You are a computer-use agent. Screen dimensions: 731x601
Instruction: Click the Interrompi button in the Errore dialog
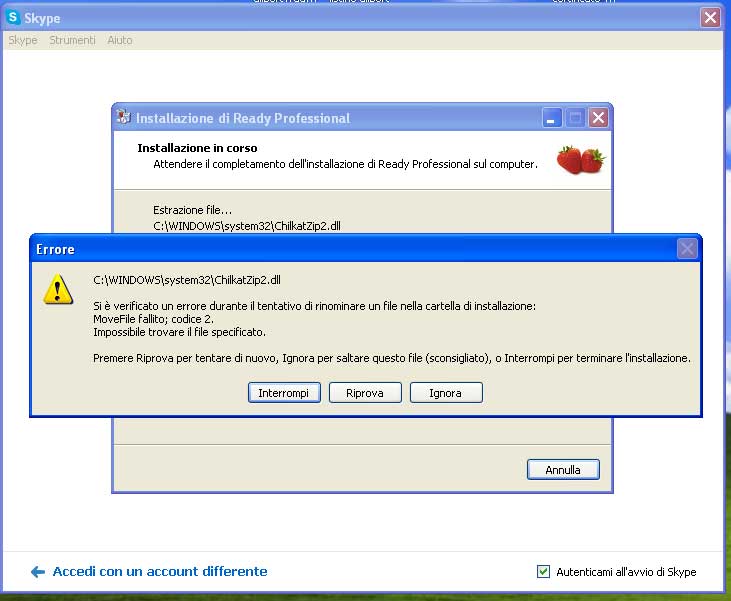pos(284,393)
